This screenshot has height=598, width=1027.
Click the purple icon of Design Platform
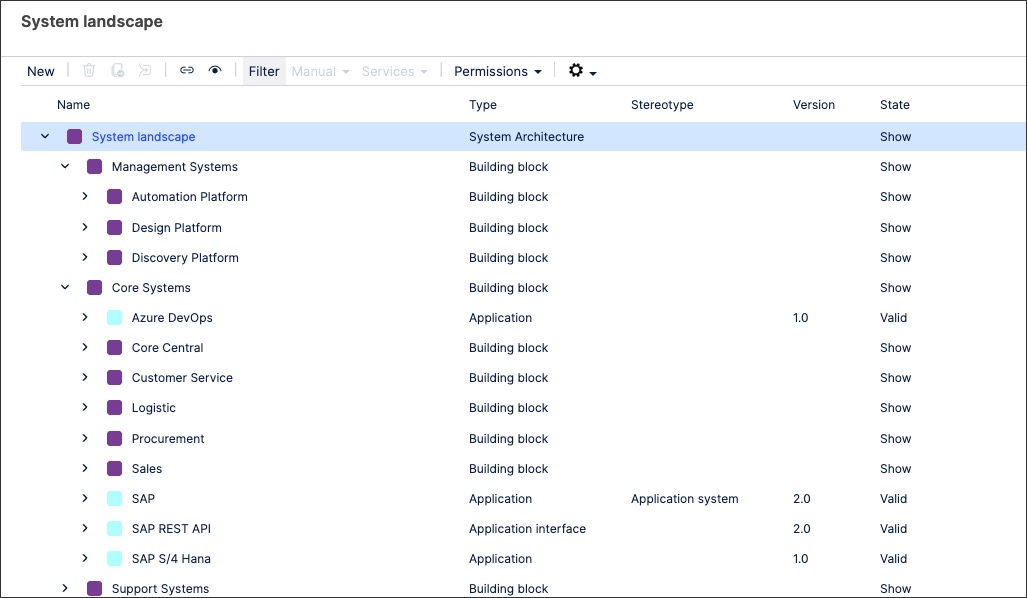115,227
